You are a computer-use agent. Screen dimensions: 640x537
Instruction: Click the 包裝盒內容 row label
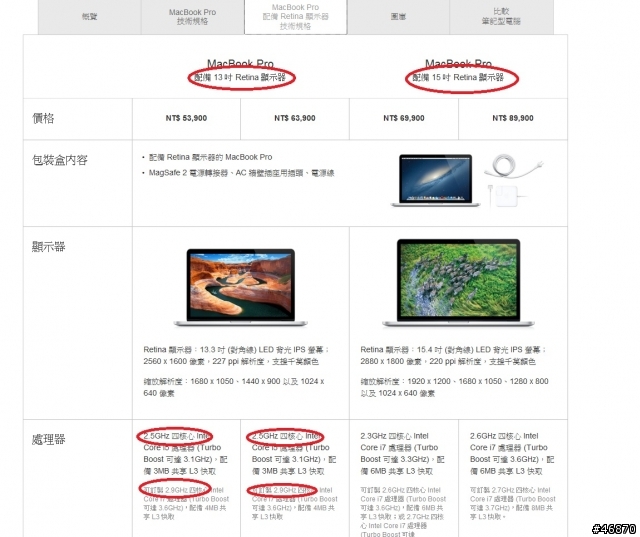(60, 160)
